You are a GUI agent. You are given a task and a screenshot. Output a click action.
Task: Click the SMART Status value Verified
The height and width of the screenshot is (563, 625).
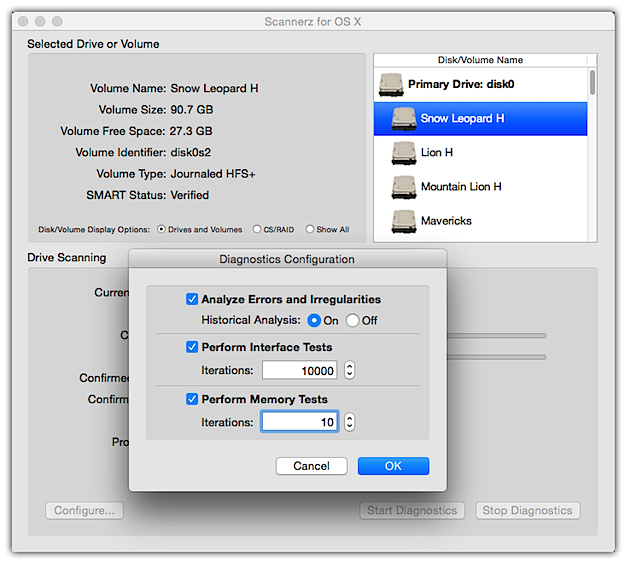189,195
